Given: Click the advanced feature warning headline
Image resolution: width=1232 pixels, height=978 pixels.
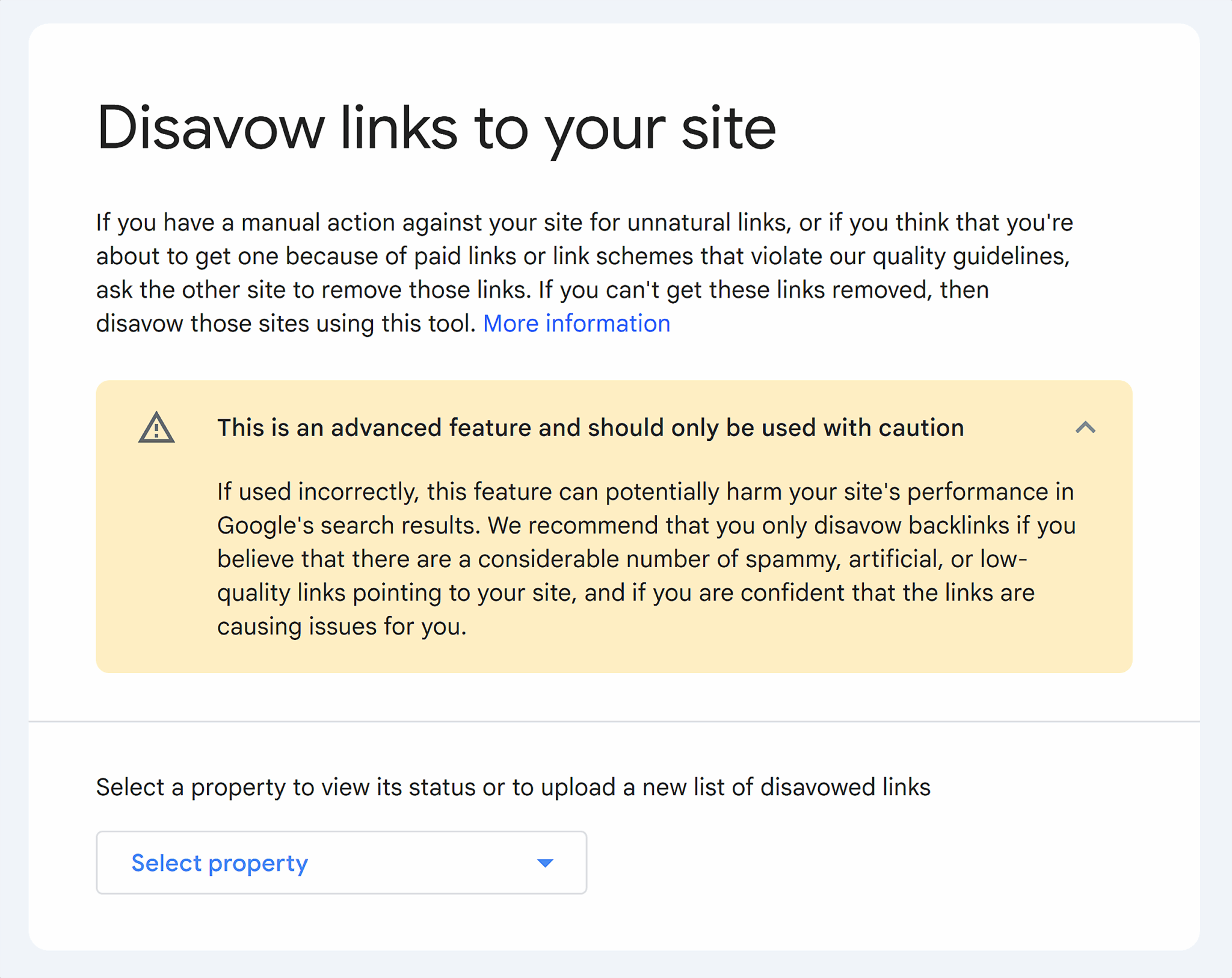Looking at the screenshot, I should tap(590, 428).
